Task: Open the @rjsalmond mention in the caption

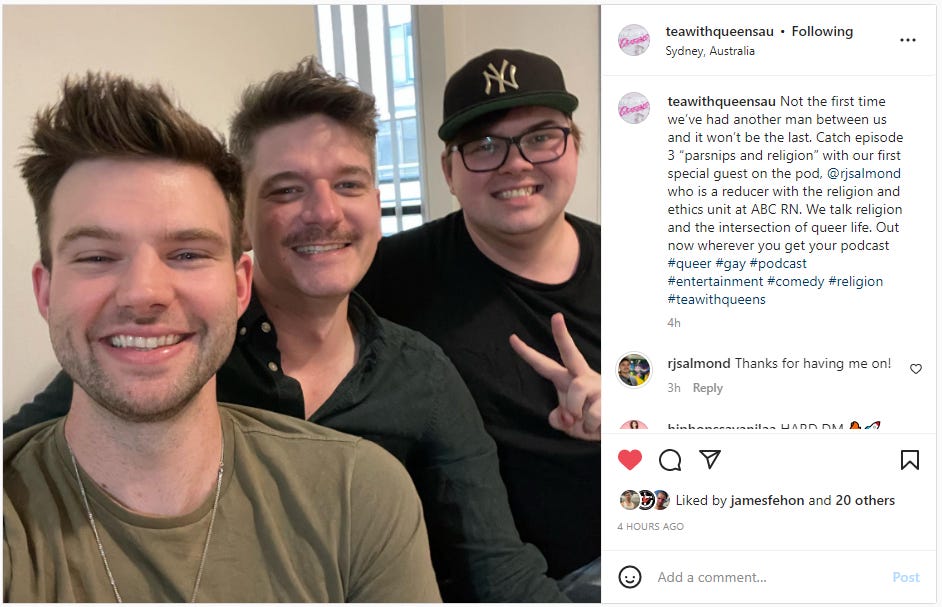Action: [864, 174]
